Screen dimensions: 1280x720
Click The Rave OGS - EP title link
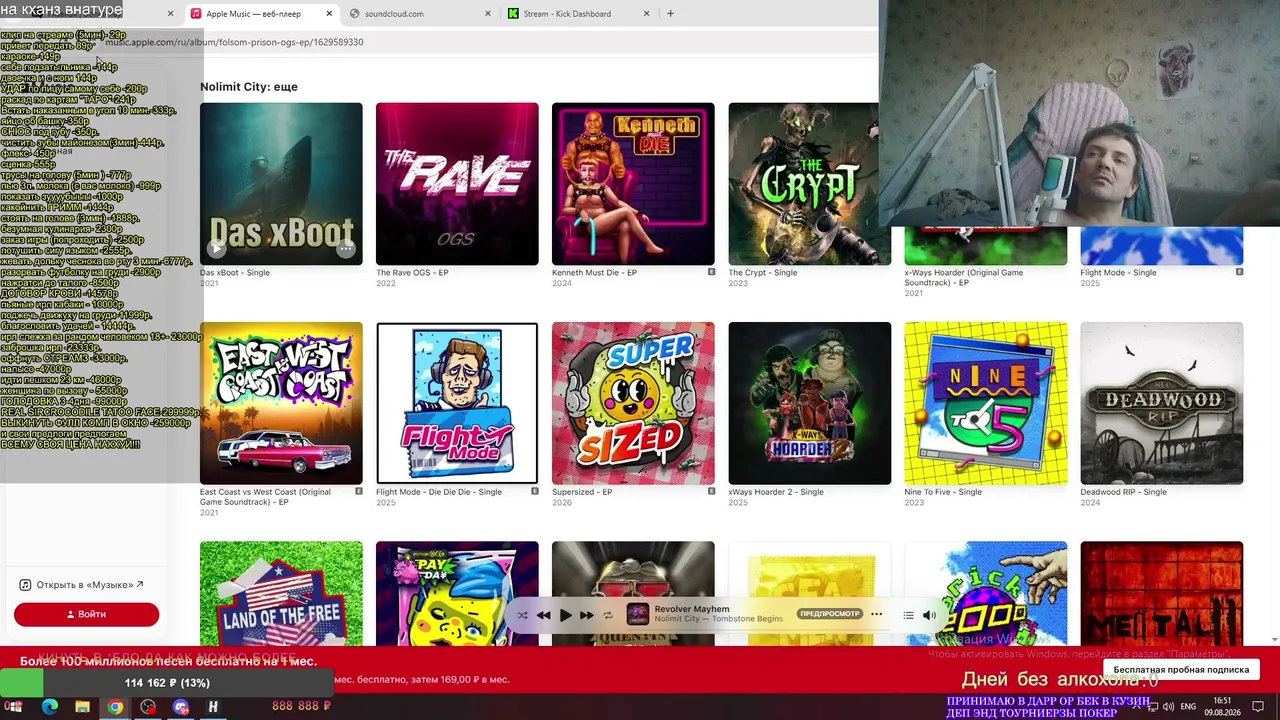click(x=412, y=272)
